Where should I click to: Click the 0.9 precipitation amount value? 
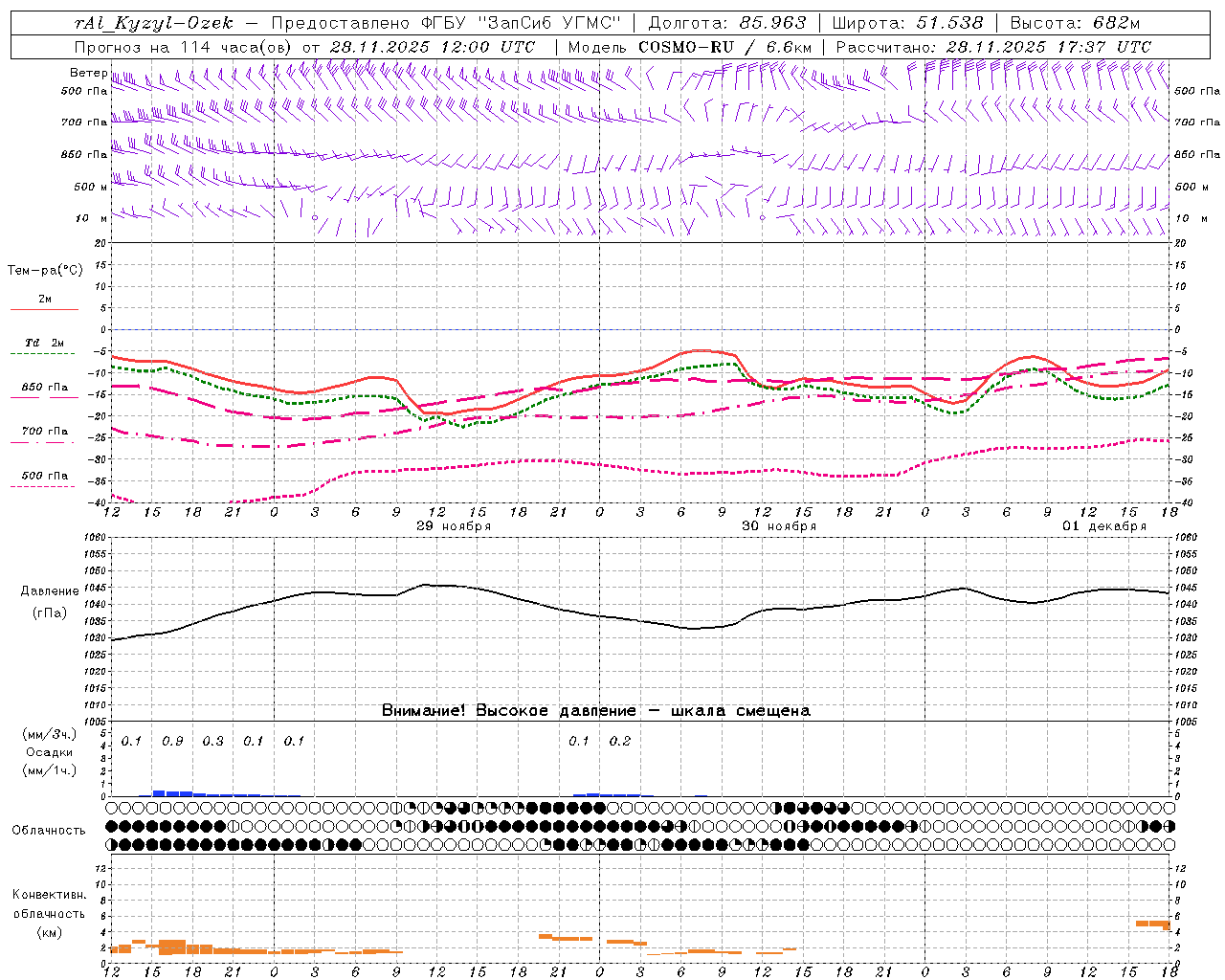coord(172,742)
